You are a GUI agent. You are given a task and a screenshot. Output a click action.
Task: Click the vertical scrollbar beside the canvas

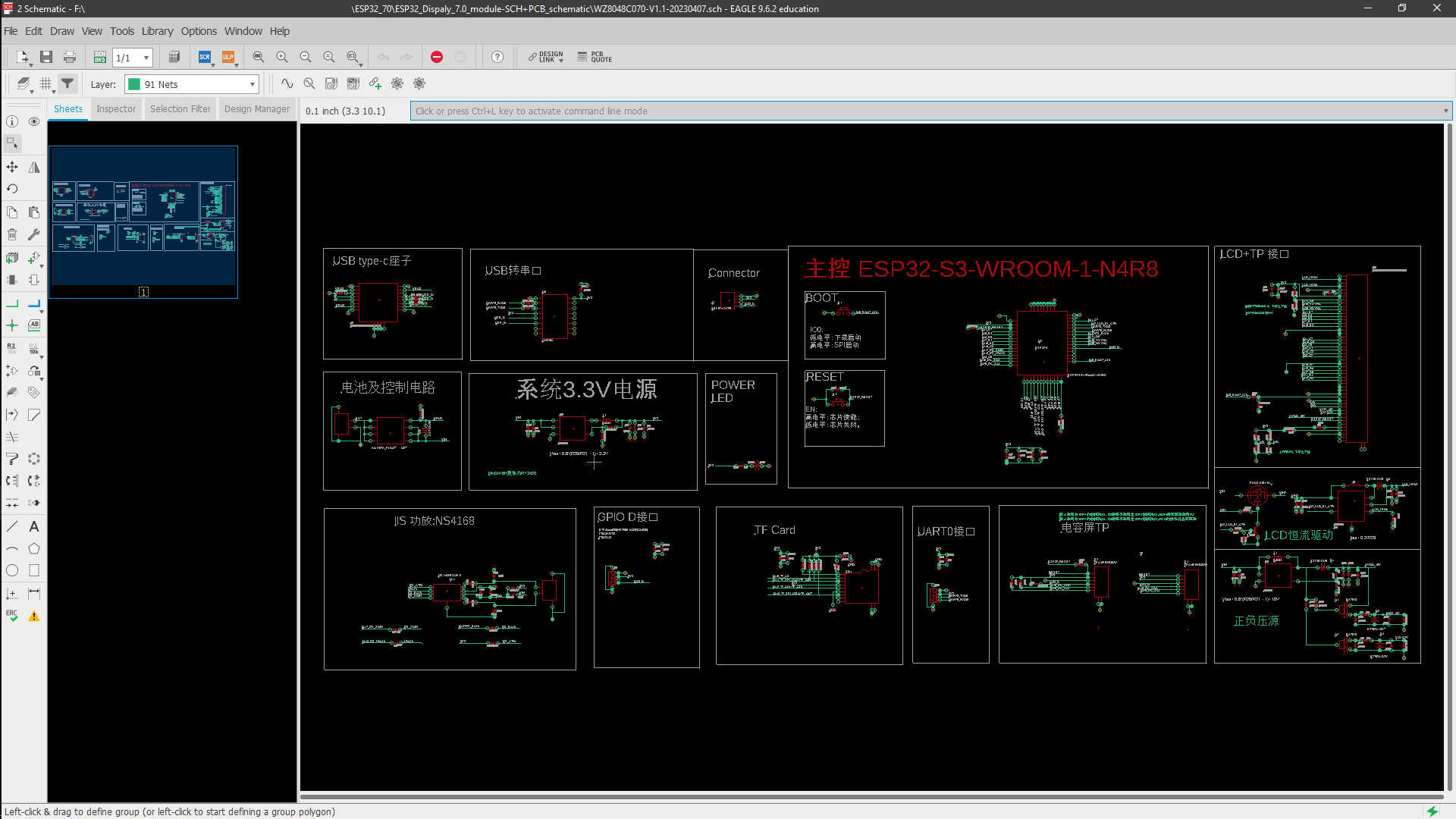pyautogui.click(x=1449, y=457)
